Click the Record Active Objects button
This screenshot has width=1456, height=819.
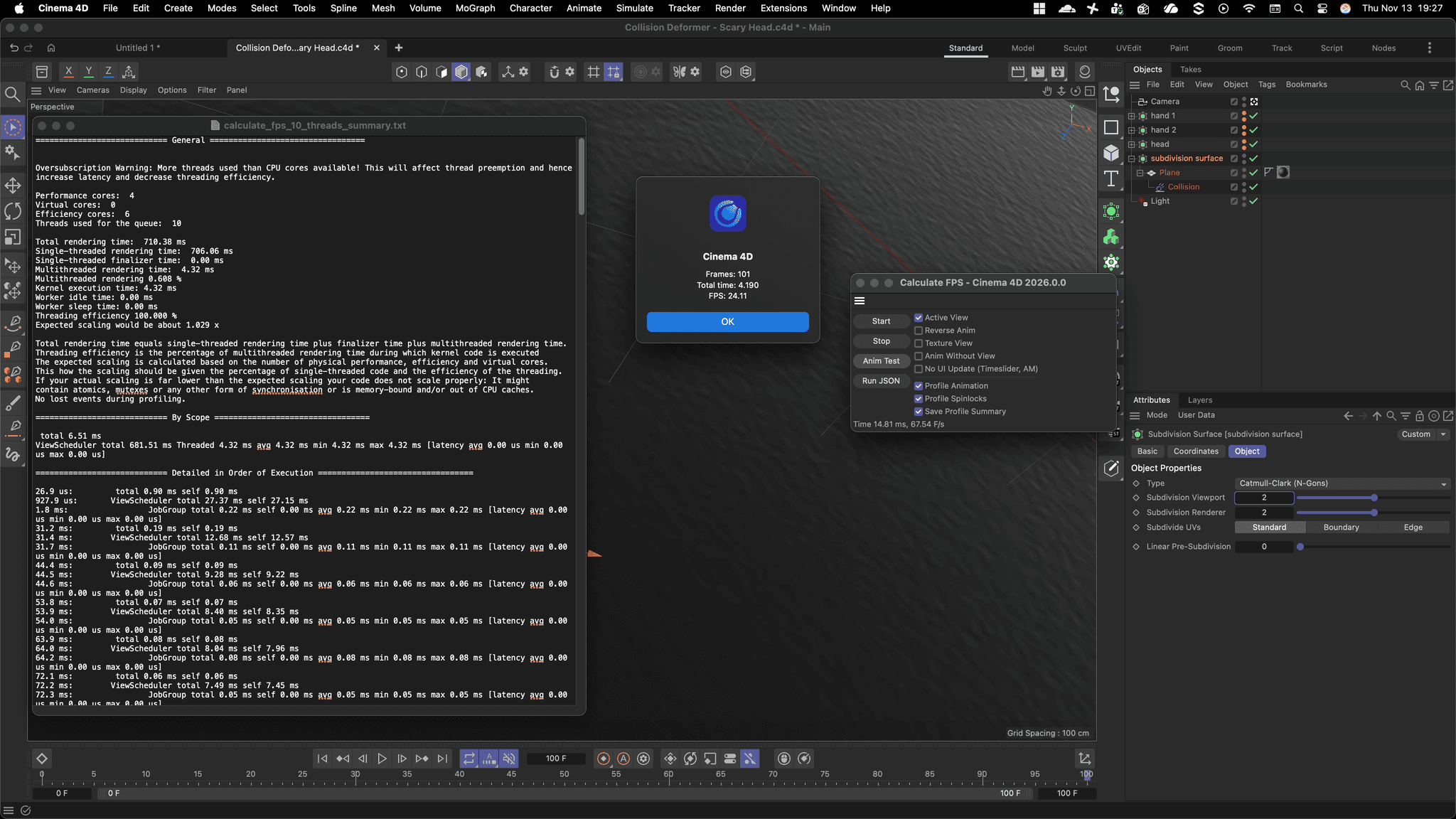click(x=604, y=759)
